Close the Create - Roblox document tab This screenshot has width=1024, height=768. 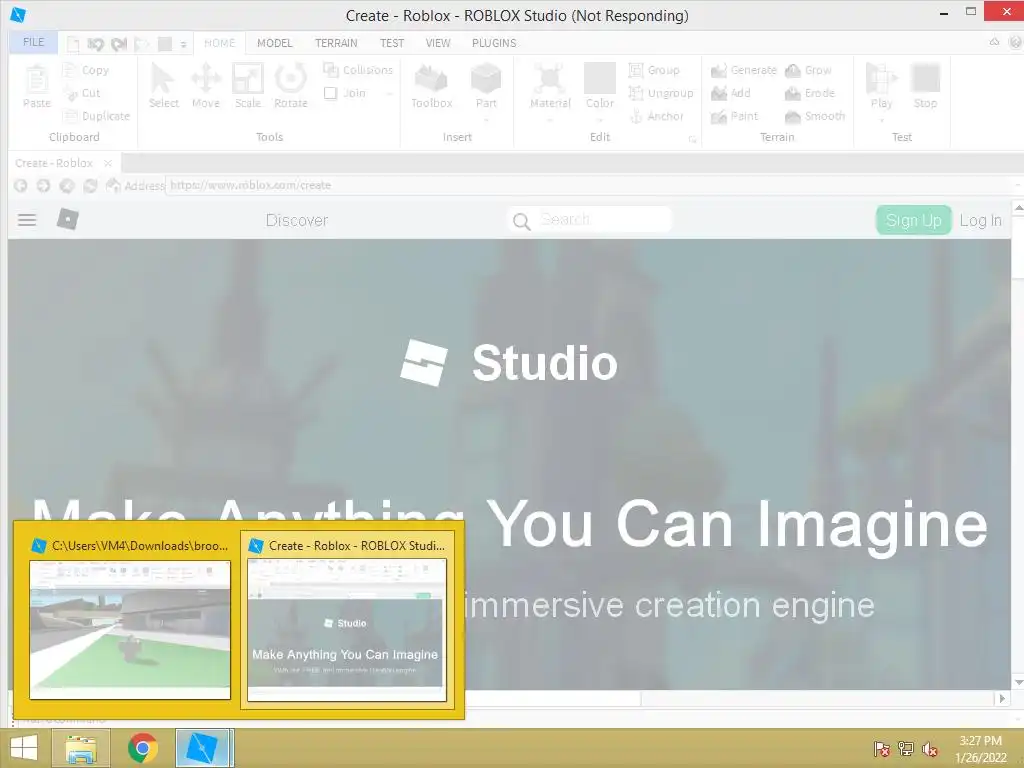tap(108, 163)
